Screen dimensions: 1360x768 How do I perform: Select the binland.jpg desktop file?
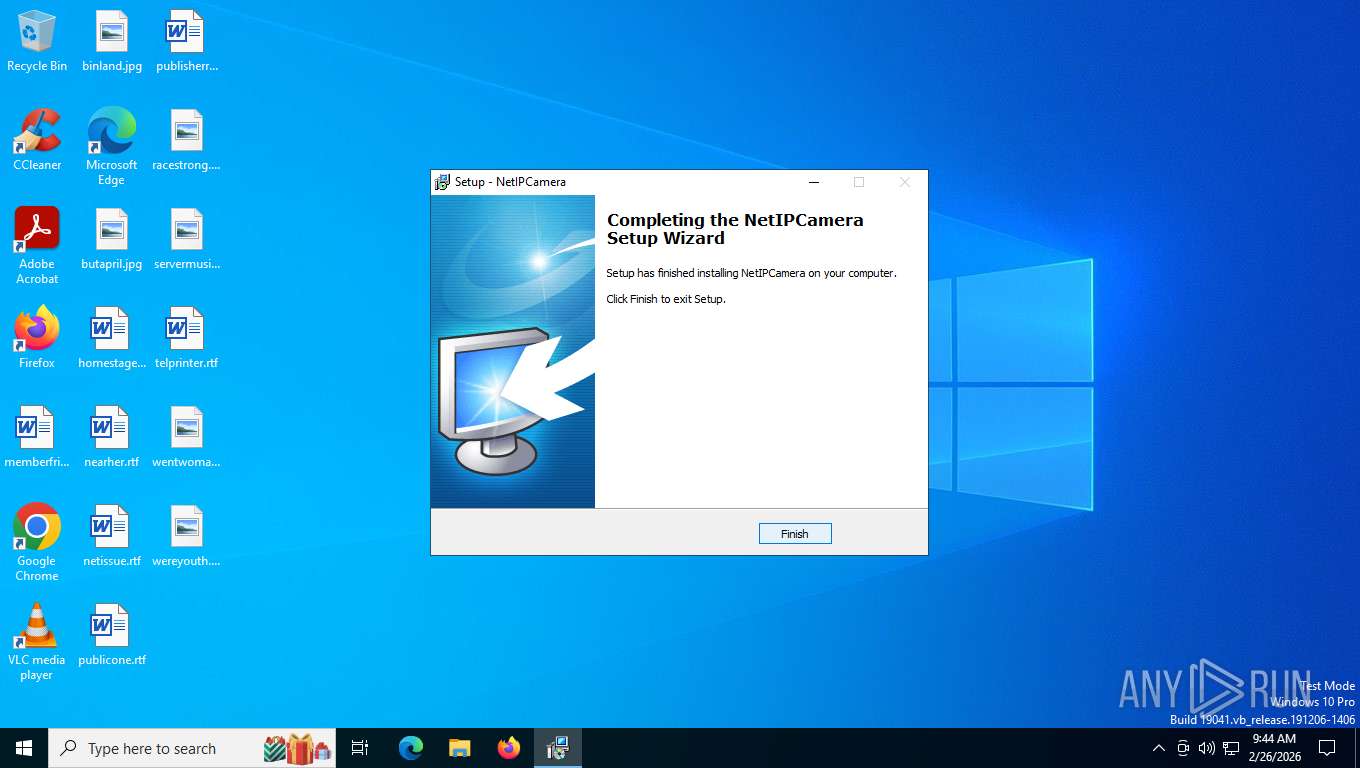(x=112, y=42)
